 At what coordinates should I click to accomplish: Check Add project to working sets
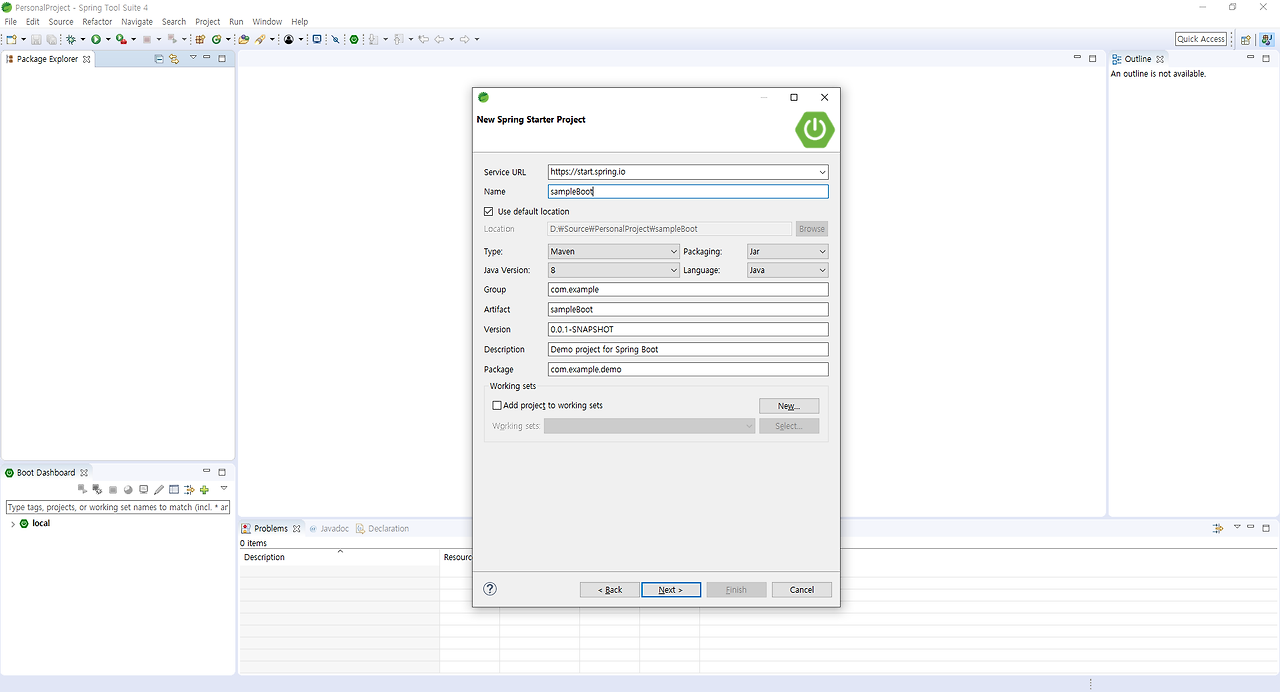point(497,405)
